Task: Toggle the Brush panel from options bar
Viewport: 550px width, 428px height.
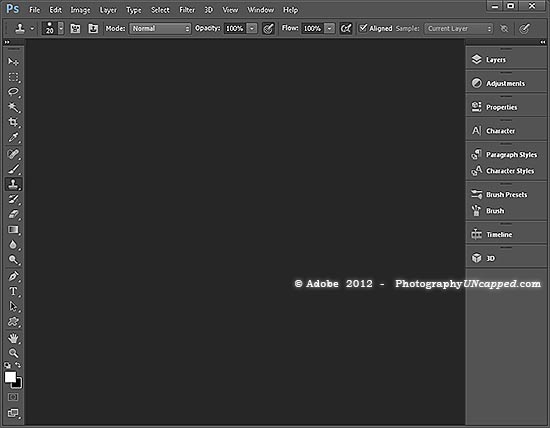Action: [x=75, y=28]
